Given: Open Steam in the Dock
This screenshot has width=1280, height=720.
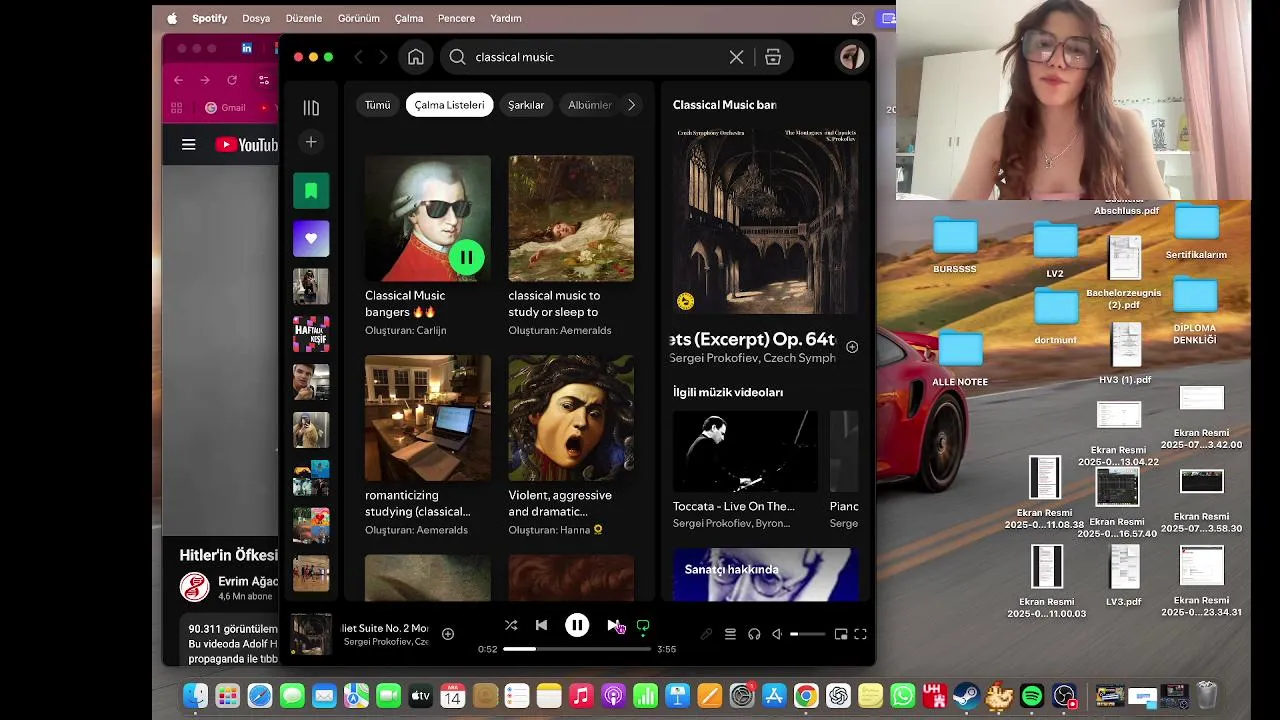Looking at the screenshot, I should click(967, 695).
